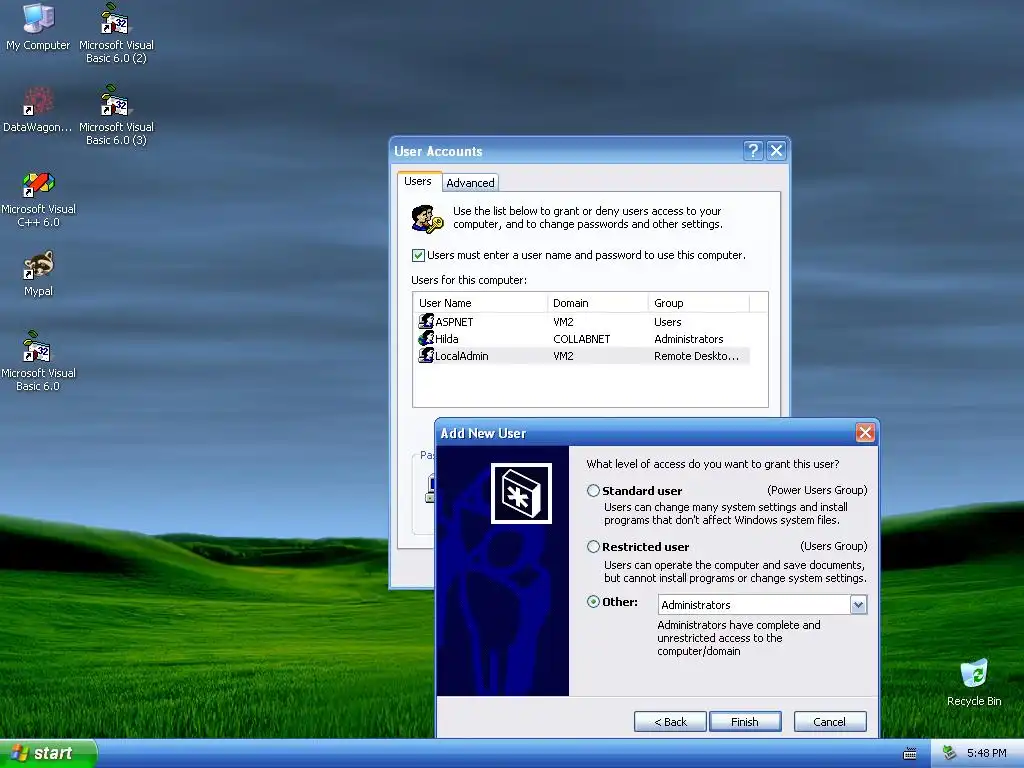Image resolution: width=1024 pixels, height=768 pixels.
Task: Click the Back button
Action: pos(670,722)
